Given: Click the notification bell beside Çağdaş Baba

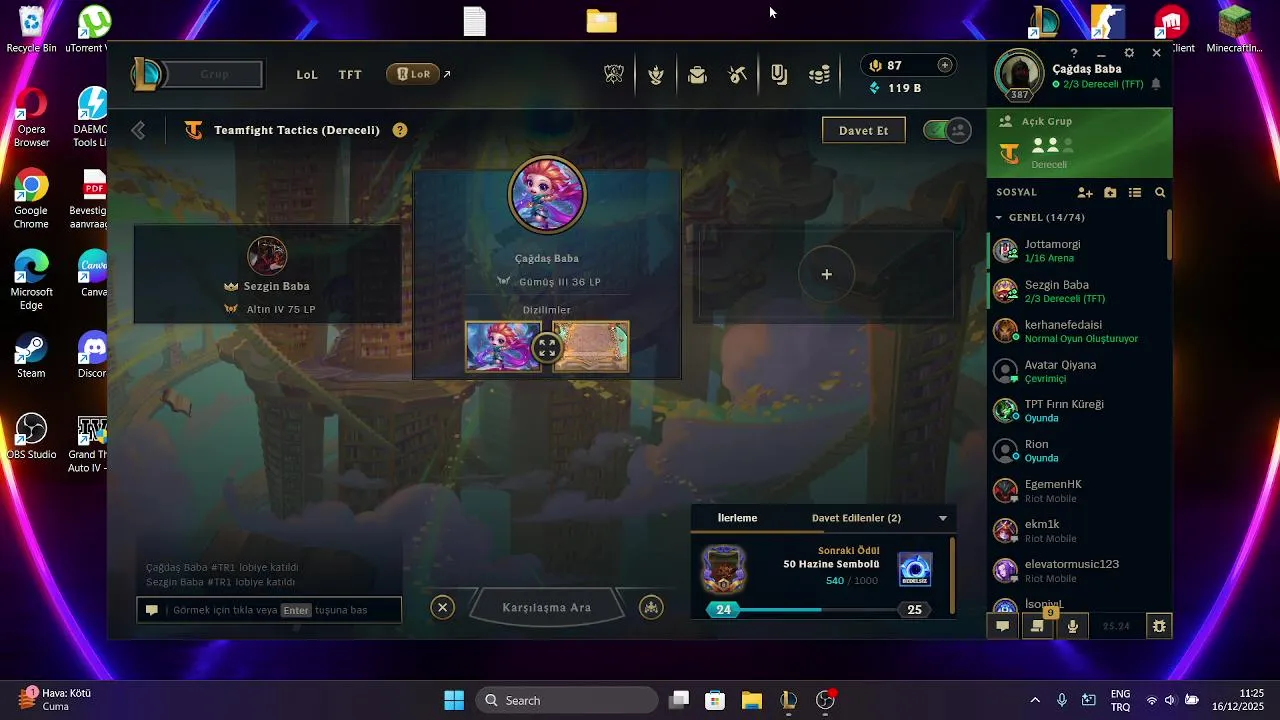Looking at the screenshot, I should click(1156, 85).
